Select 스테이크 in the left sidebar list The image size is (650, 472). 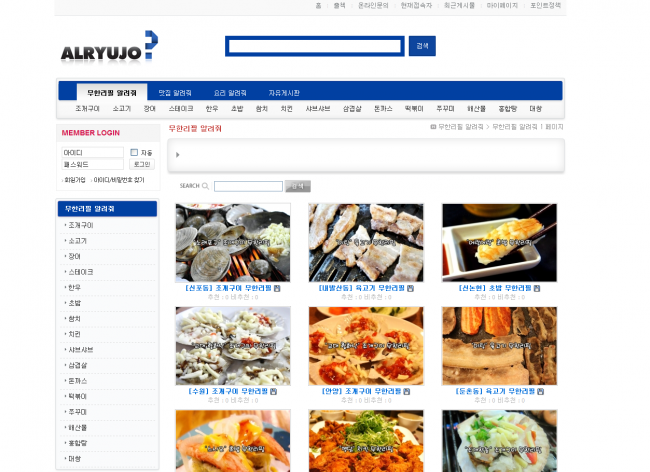pyautogui.click(x=81, y=272)
